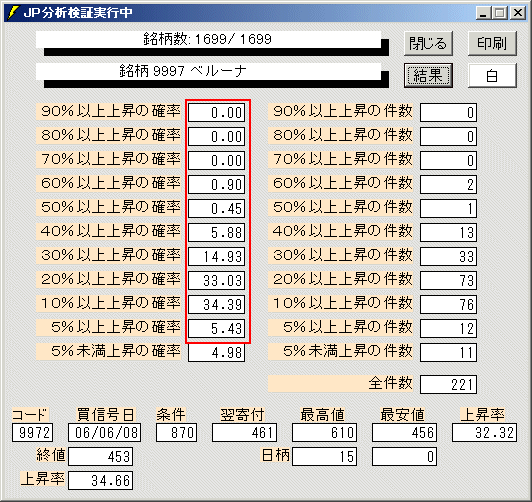
Task: Select the 条件 field showing 870
Action: [176, 432]
